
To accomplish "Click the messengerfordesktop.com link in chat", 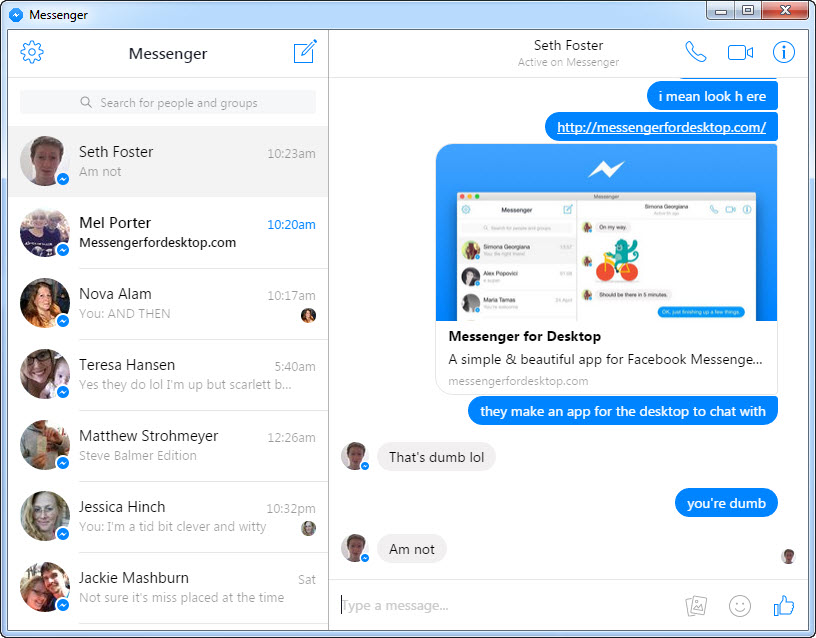I will click(x=661, y=127).
